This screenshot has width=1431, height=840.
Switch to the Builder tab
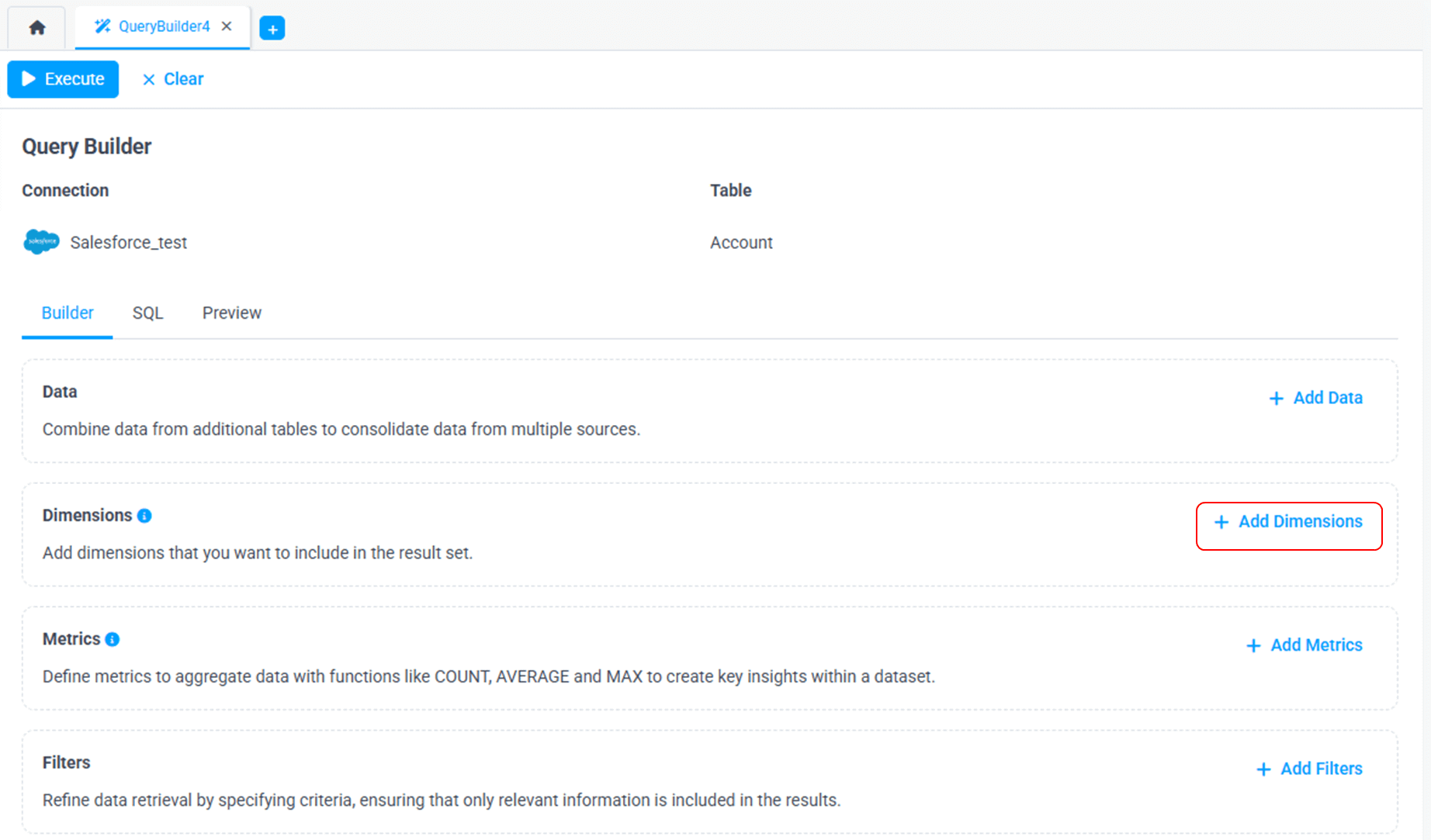(68, 313)
